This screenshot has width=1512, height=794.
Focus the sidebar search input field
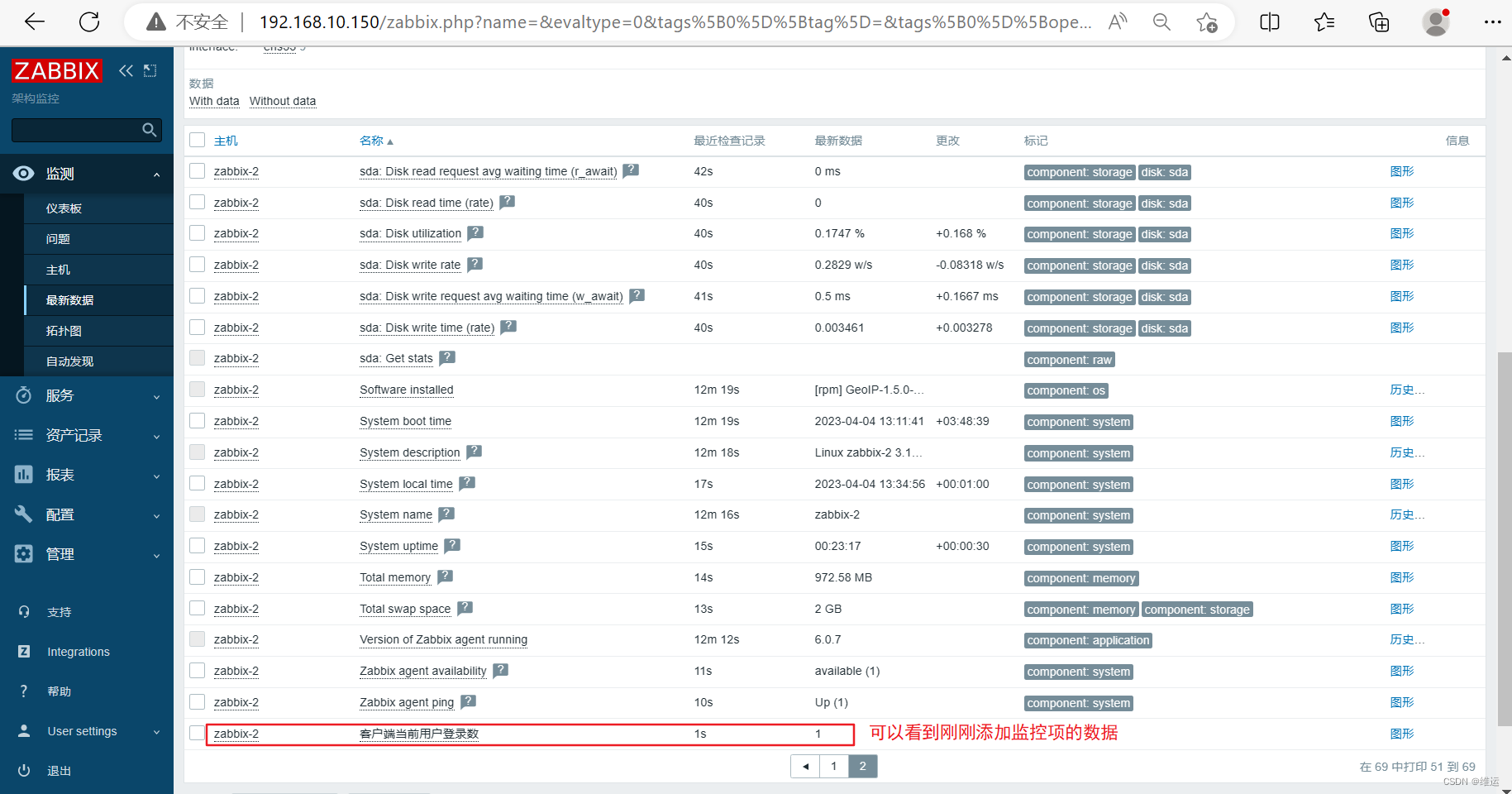pos(76,130)
